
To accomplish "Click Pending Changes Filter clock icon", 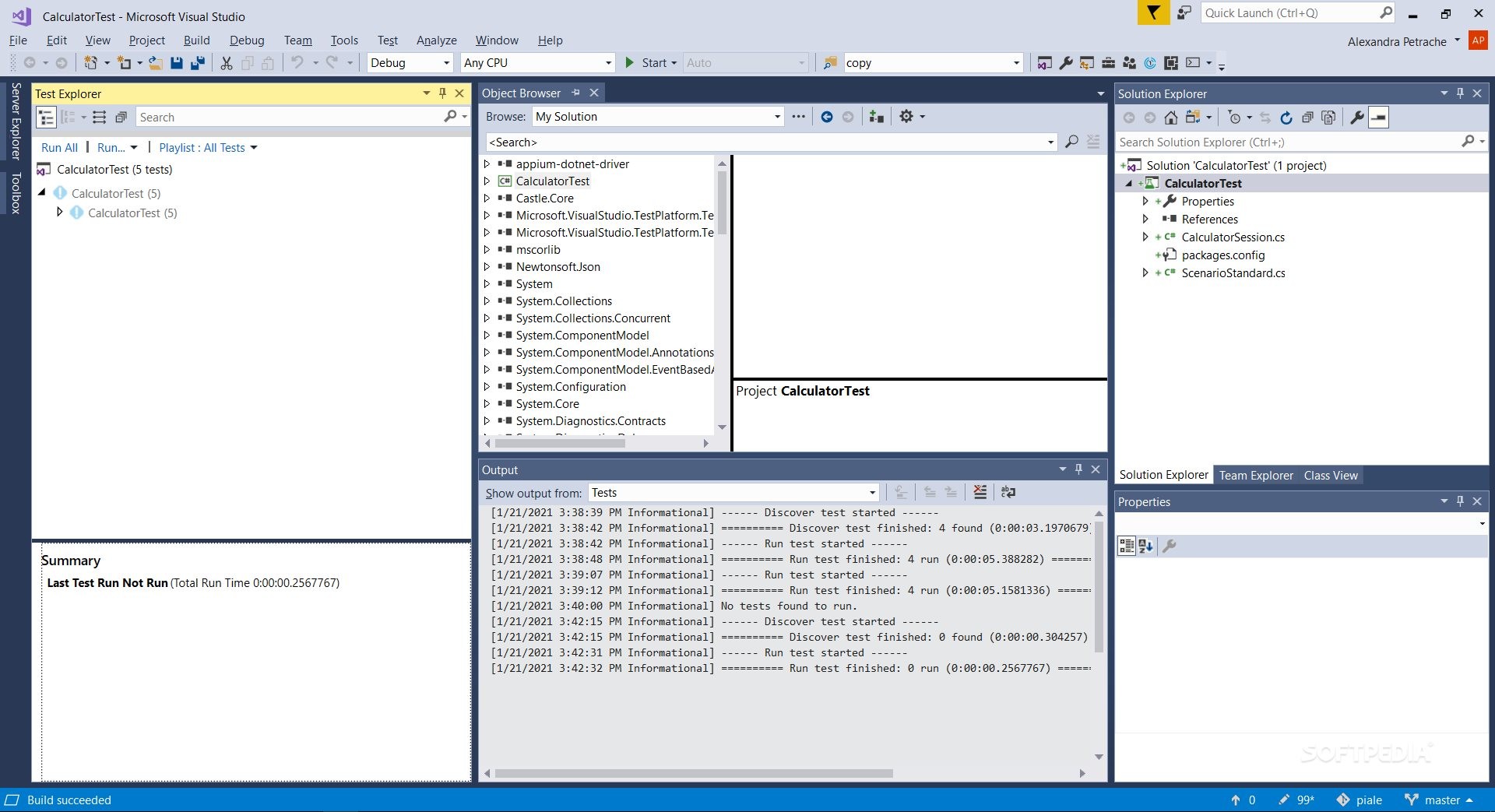I will point(1234,118).
